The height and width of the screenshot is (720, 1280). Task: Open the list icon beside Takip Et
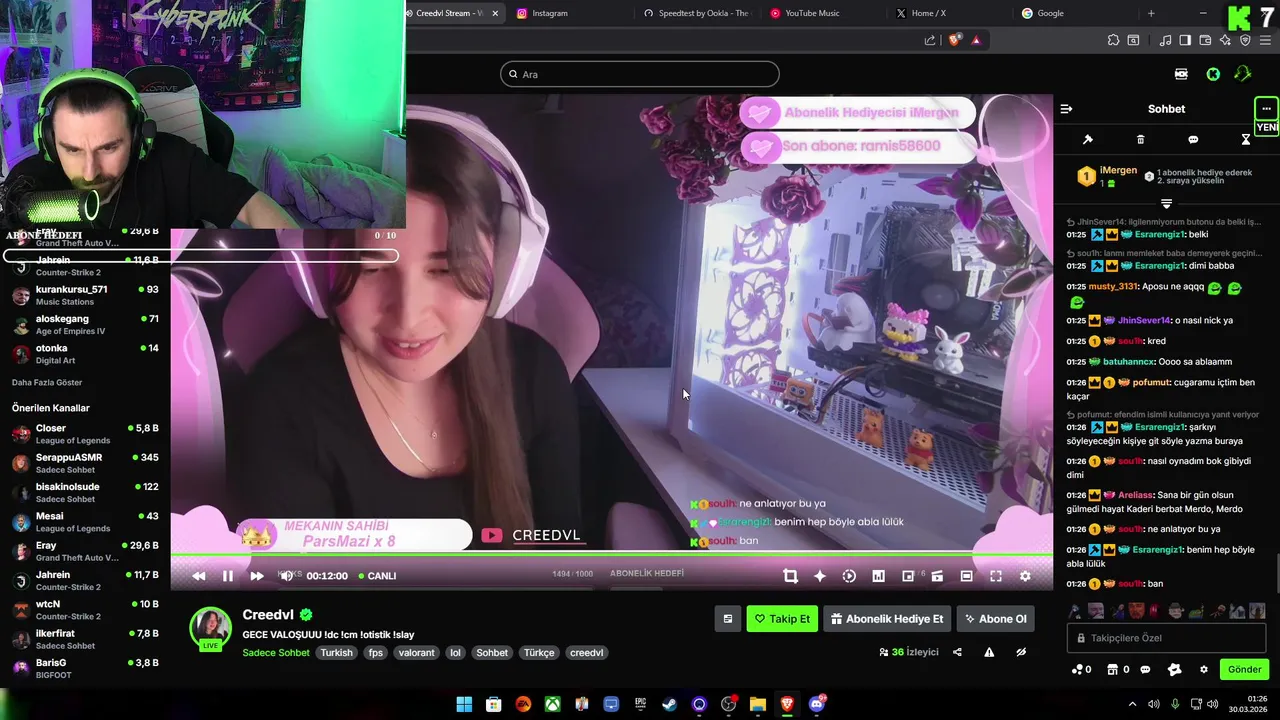point(728,619)
